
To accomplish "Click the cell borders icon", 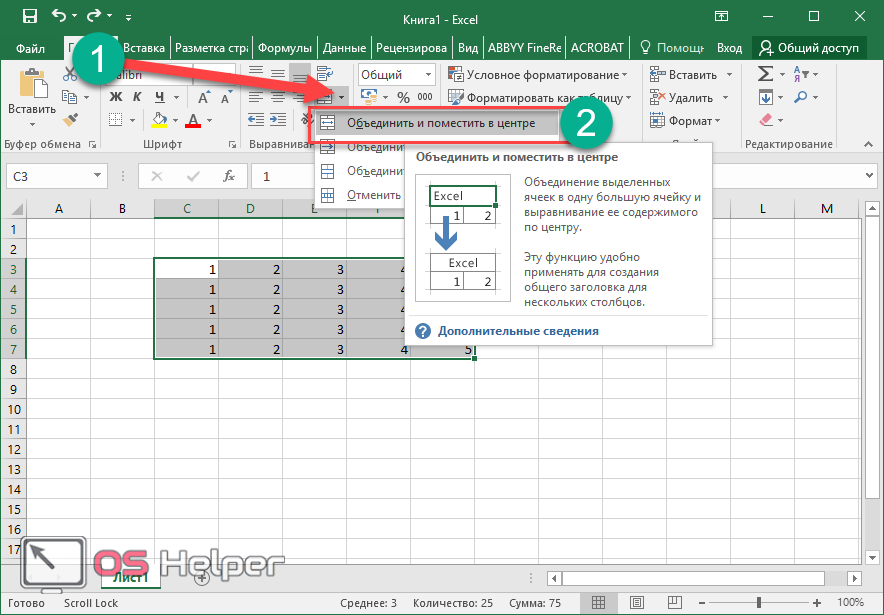I will click(x=116, y=120).
